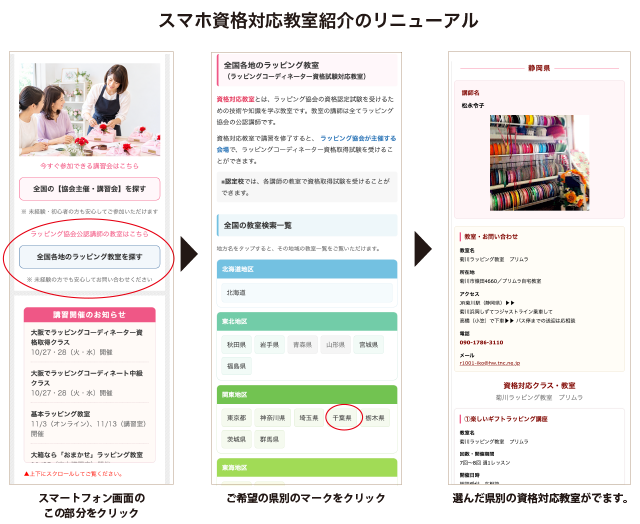This screenshot has width=640, height=524.
Task: Select 山形県 prefecture button
Action: [336, 345]
